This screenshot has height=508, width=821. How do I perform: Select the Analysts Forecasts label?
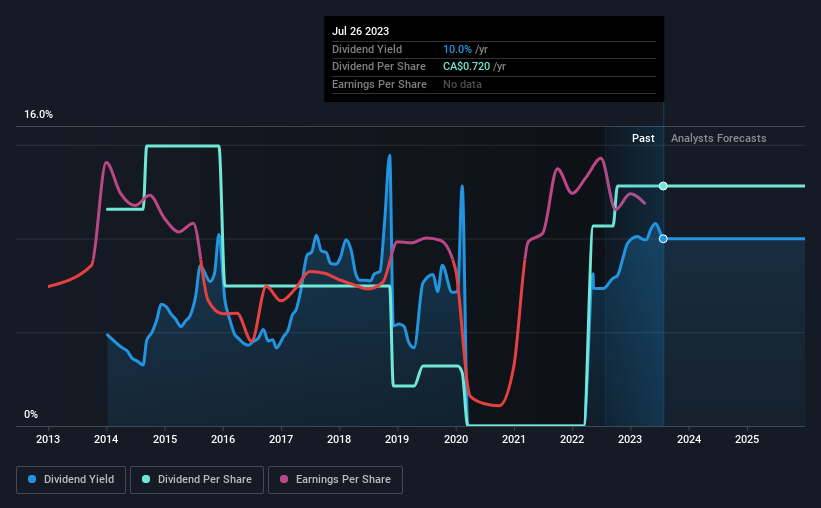coord(718,138)
